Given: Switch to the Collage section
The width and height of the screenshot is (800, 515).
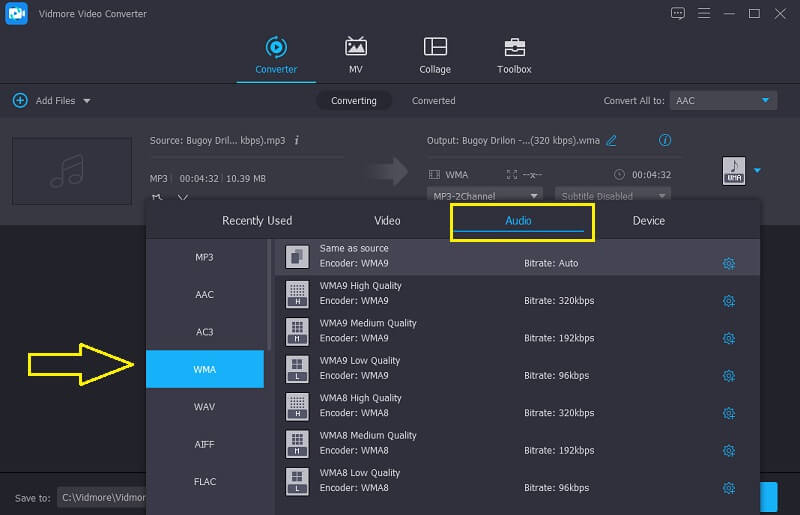Looking at the screenshot, I should [x=435, y=48].
